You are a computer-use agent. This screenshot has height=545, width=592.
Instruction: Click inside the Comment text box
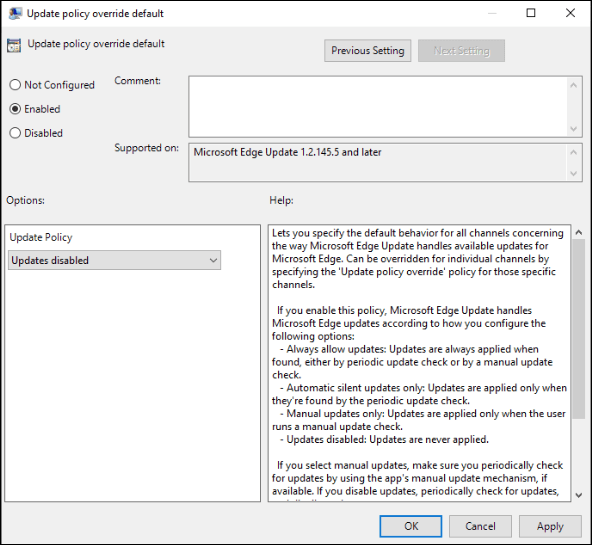tap(378, 106)
